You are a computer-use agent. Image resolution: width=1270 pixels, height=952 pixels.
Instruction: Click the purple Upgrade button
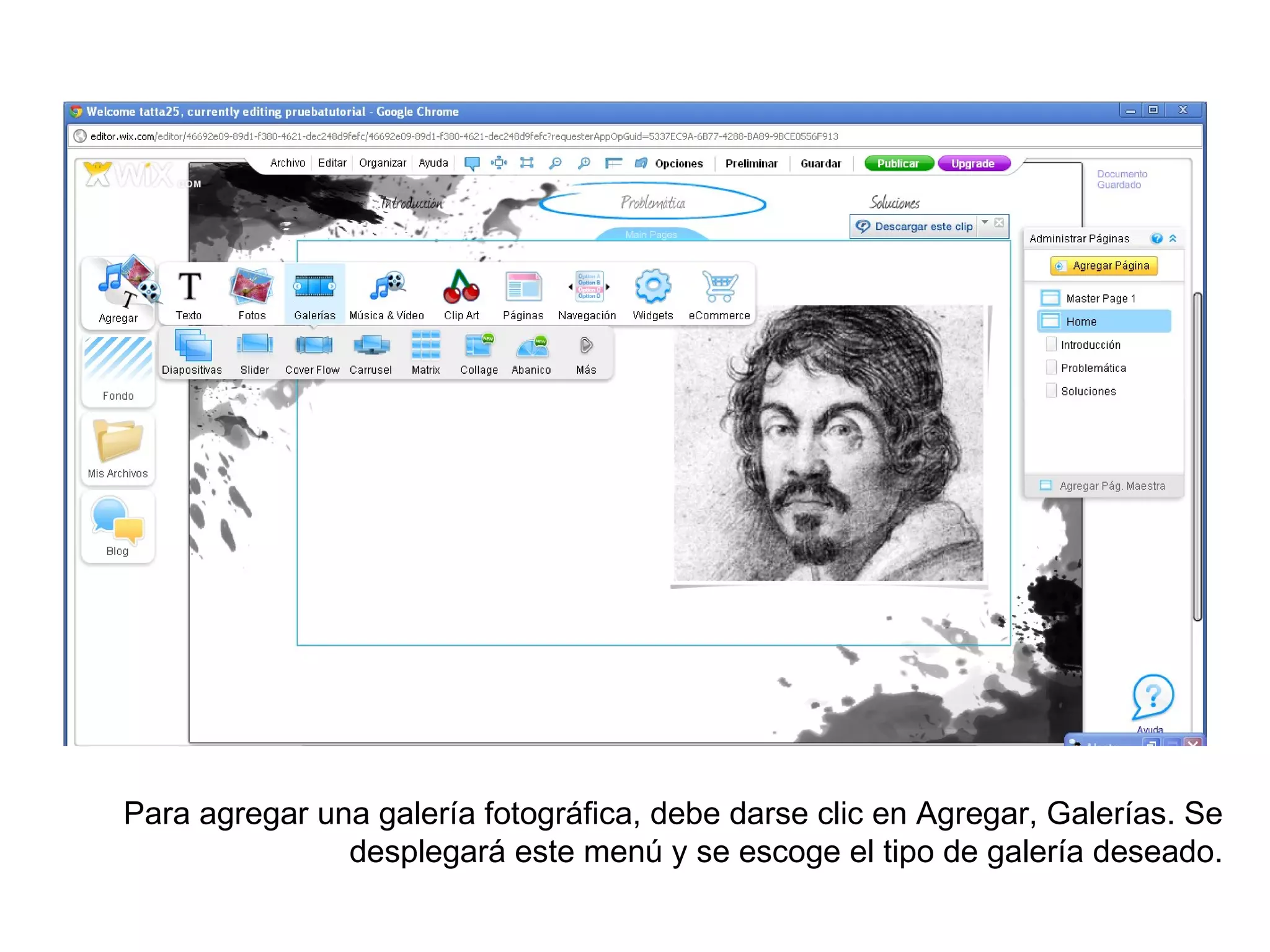click(974, 164)
